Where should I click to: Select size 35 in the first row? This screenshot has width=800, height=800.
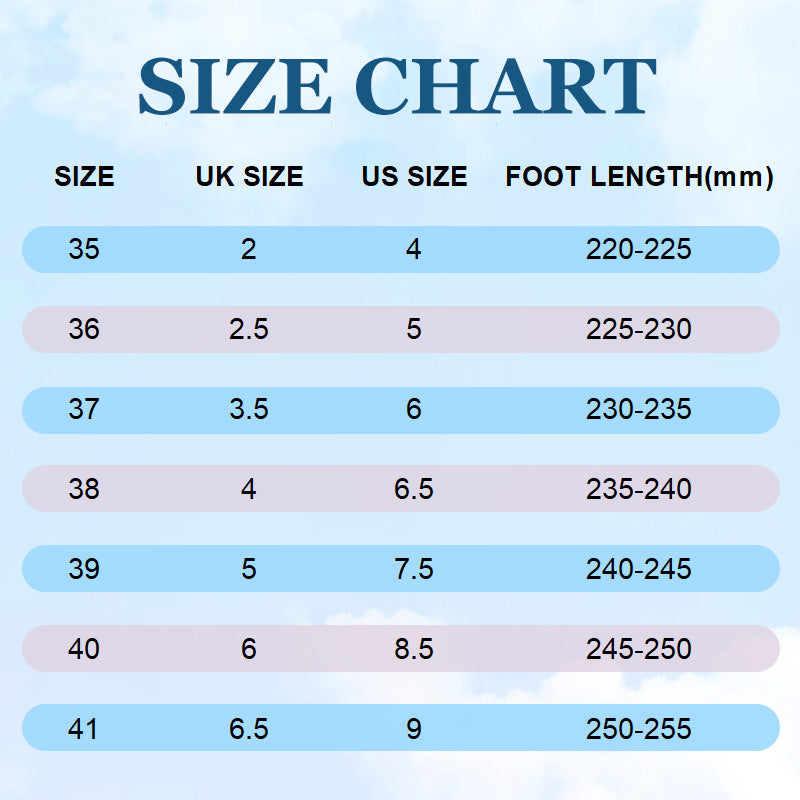coord(84,250)
